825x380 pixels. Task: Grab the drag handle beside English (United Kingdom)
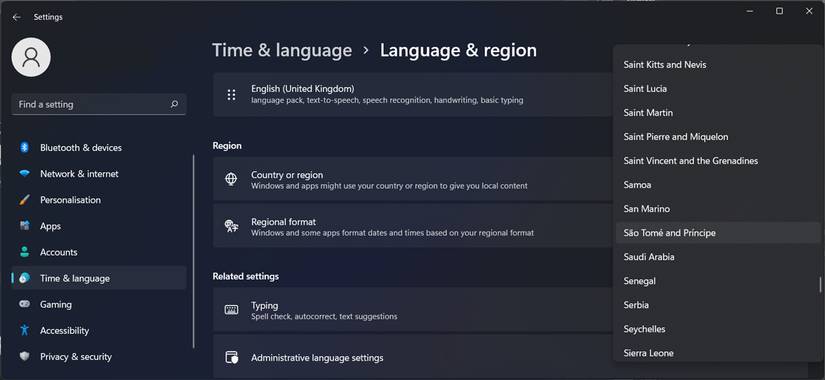(x=231, y=95)
